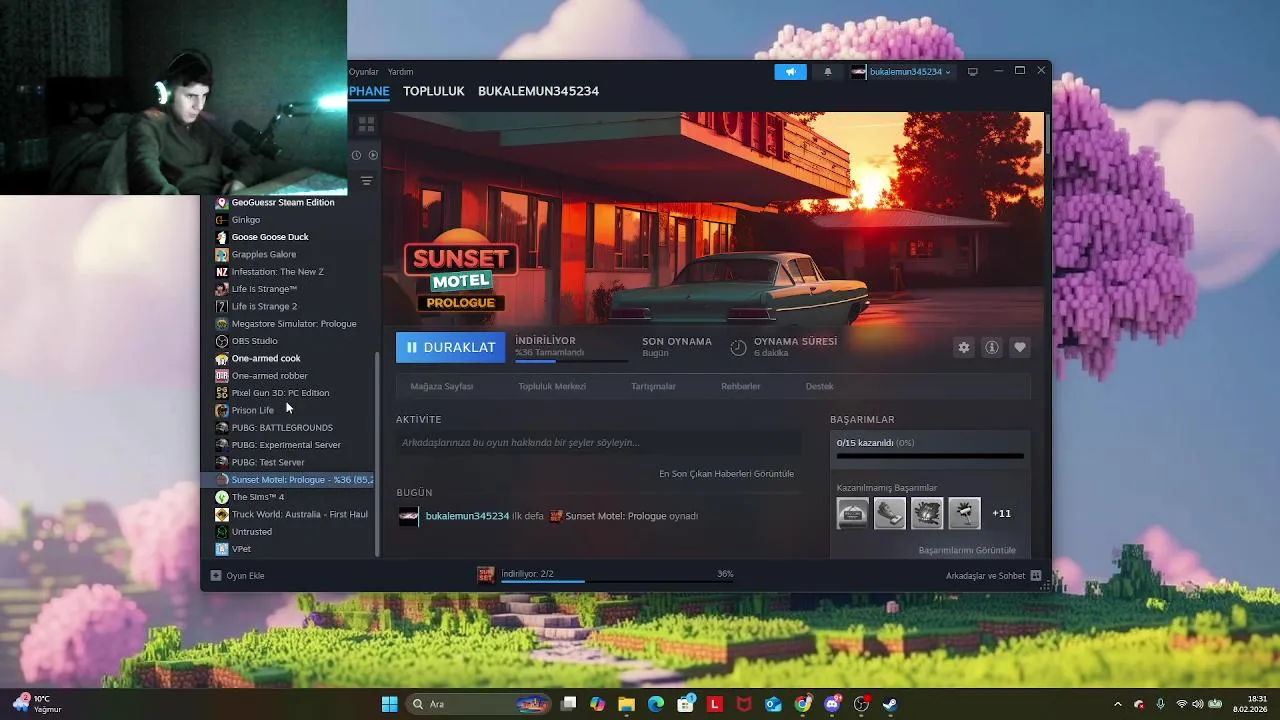Viewport: 1280px width, 720px height.
Task: Open the Destek tab
Action: (x=819, y=386)
